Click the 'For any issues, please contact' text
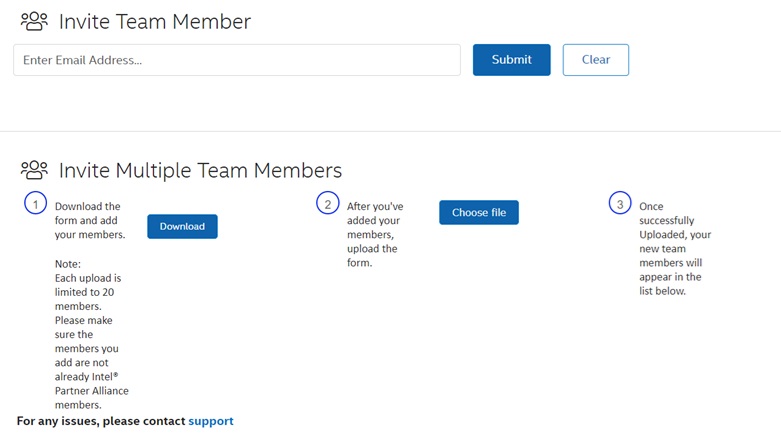The height and width of the screenshot is (445, 781). tap(101, 421)
